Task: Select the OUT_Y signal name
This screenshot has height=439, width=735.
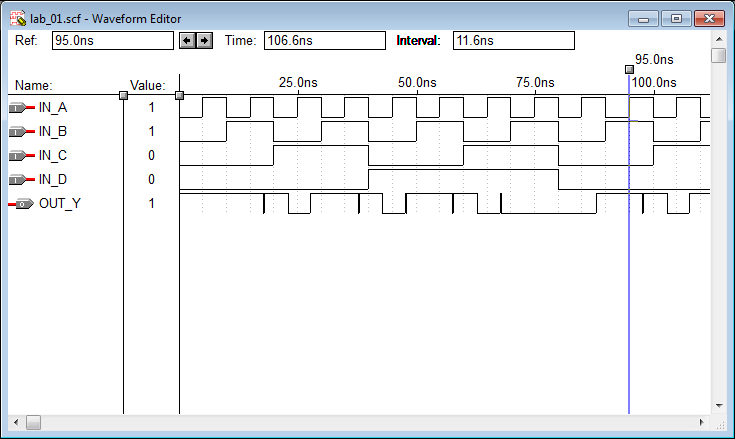Action: pos(60,204)
